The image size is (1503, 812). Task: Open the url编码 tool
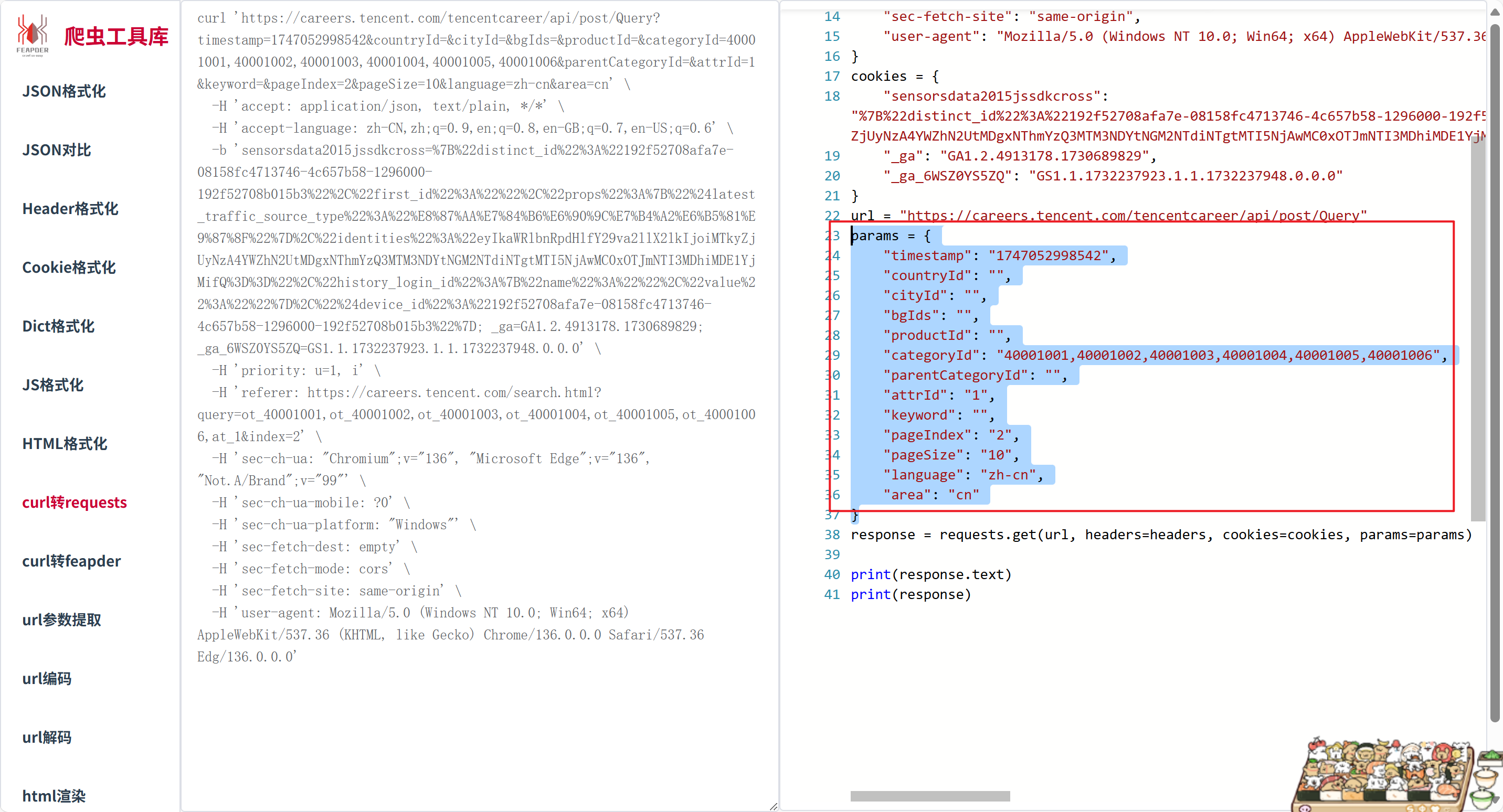click(47, 678)
